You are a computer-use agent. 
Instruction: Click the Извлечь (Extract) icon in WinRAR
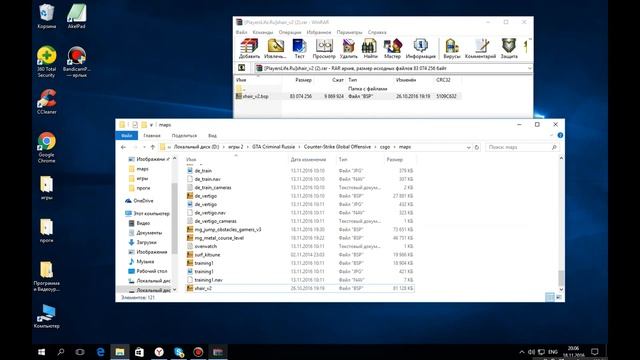pyautogui.click(x=275, y=49)
